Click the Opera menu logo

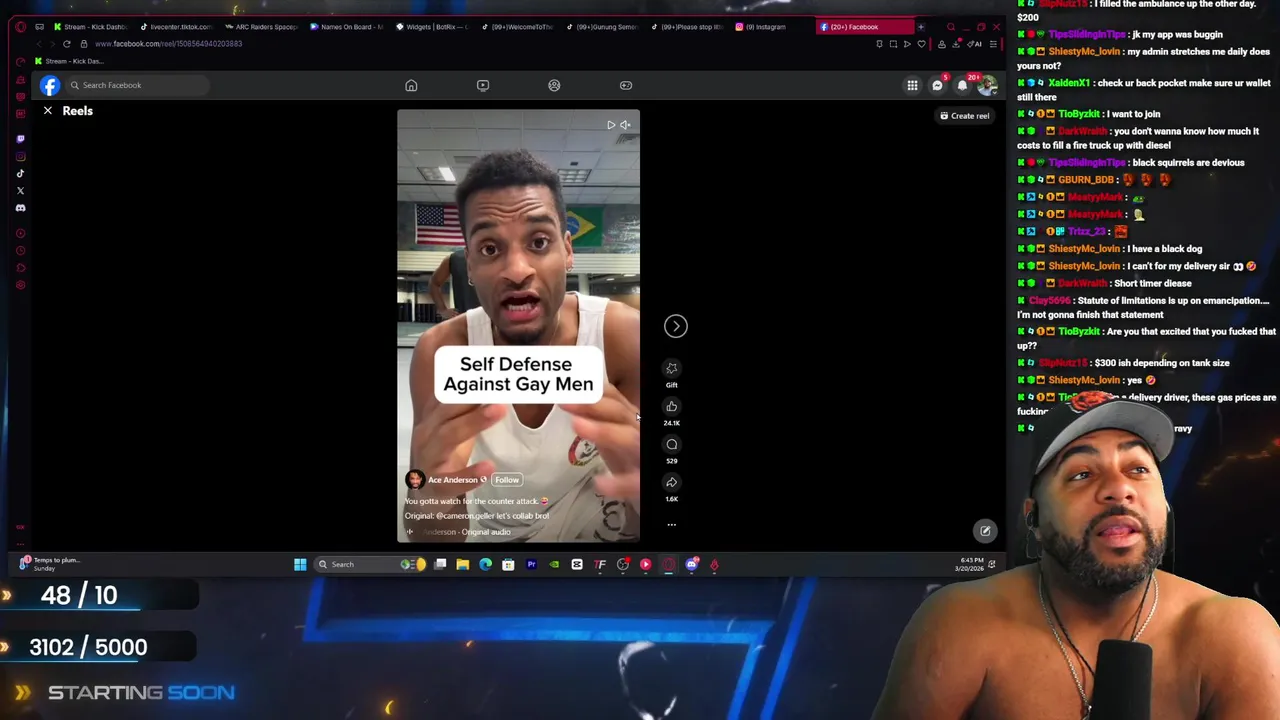tap(20, 27)
